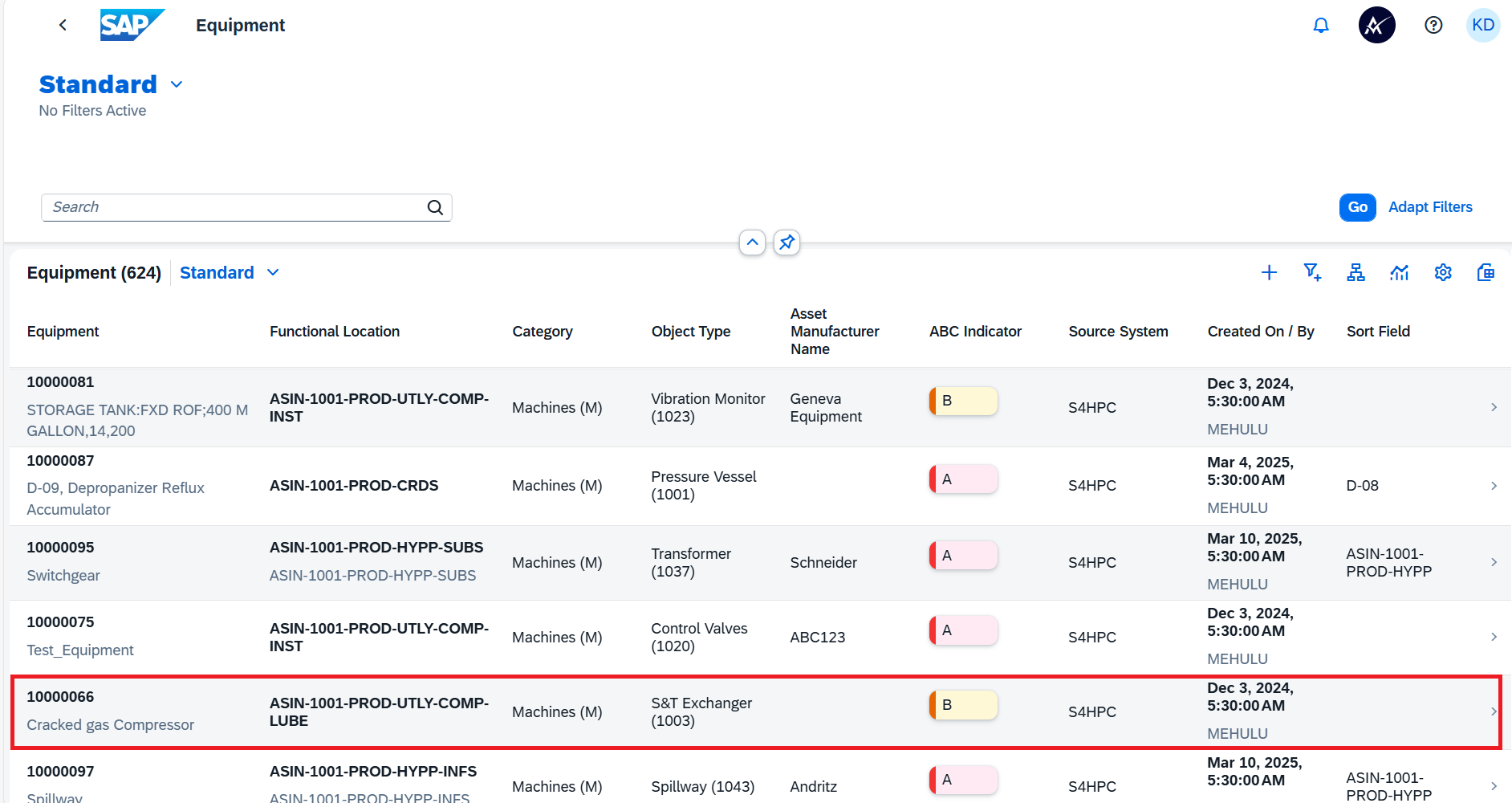Click the Search input field

pyautogui.click(x=246, y=207)
